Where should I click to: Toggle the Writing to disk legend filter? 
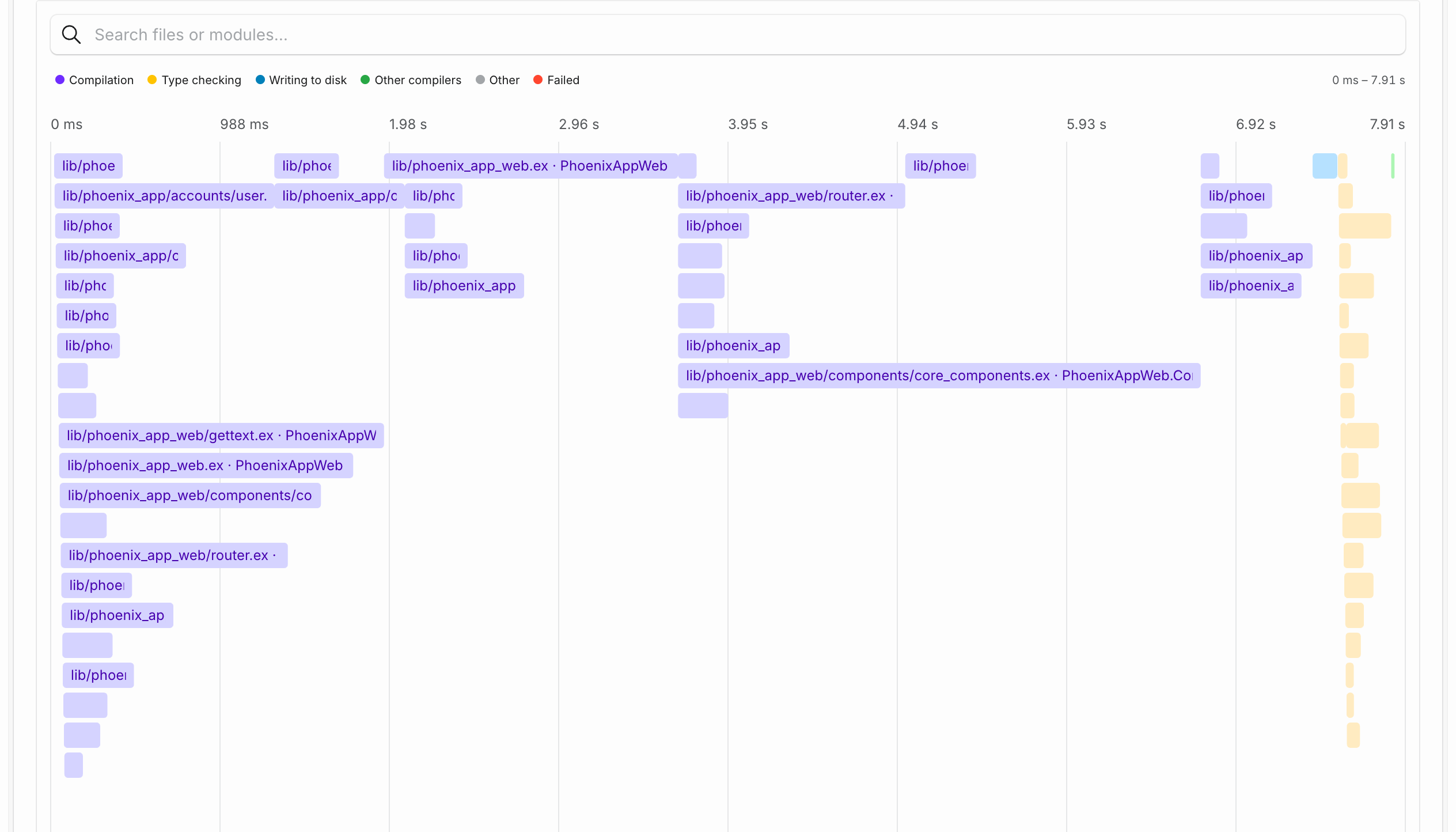(x=301, y=80)
